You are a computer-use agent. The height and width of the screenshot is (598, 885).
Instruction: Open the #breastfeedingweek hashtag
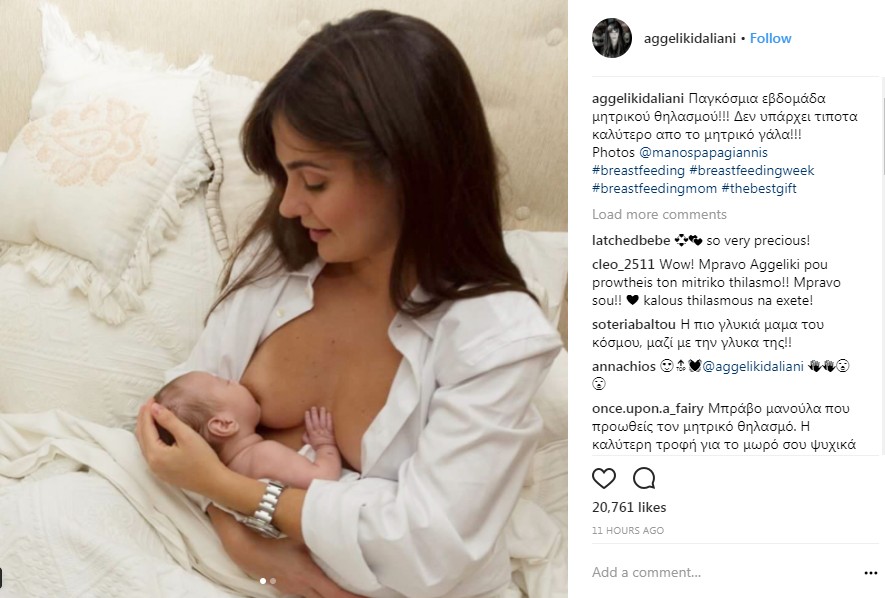click(x=752, y=170)
